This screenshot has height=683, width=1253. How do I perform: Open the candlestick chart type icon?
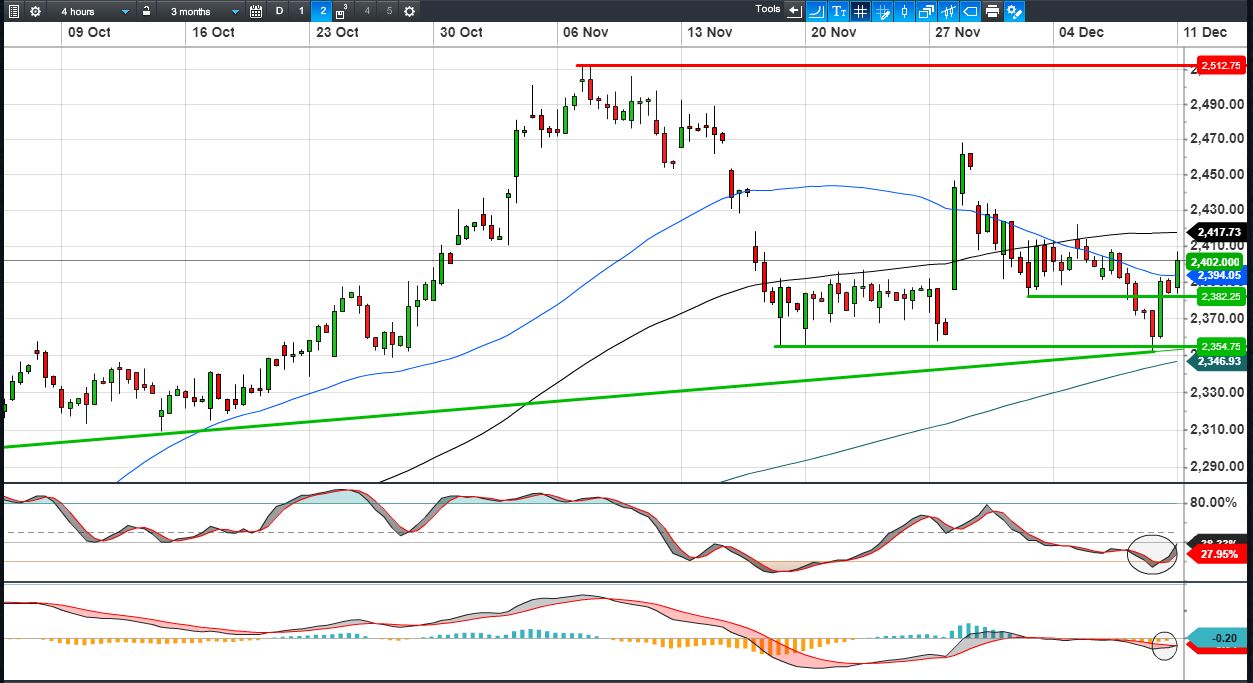(904, 11)
